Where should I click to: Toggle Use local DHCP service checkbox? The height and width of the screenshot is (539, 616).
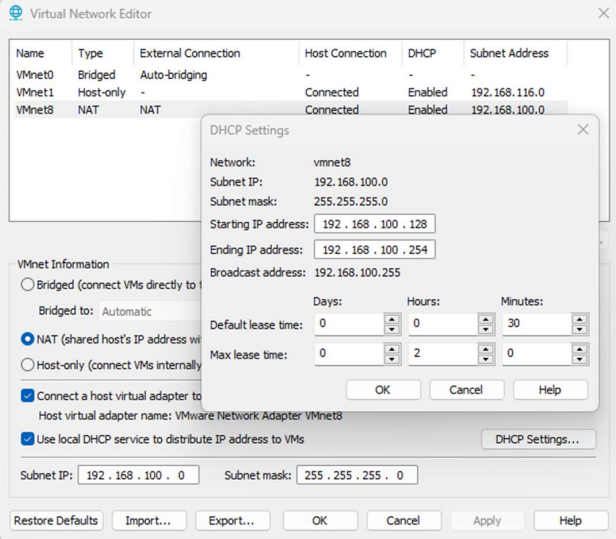27,439
